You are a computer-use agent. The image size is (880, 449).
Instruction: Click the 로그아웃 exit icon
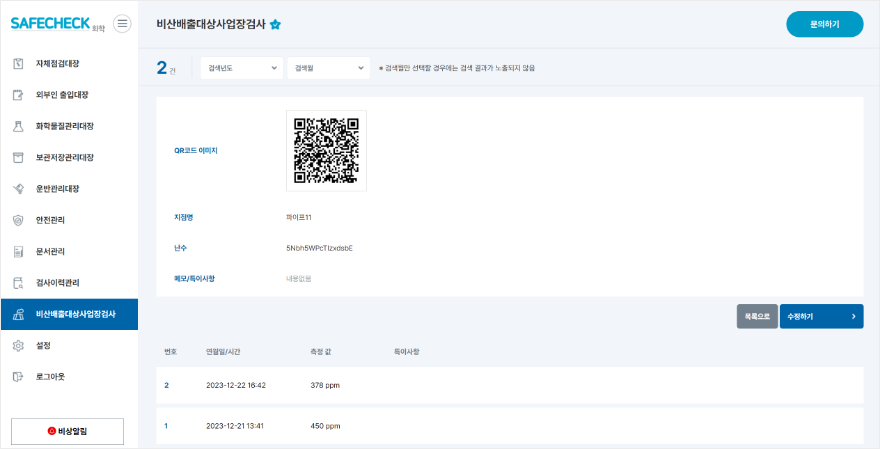(18, 377)
